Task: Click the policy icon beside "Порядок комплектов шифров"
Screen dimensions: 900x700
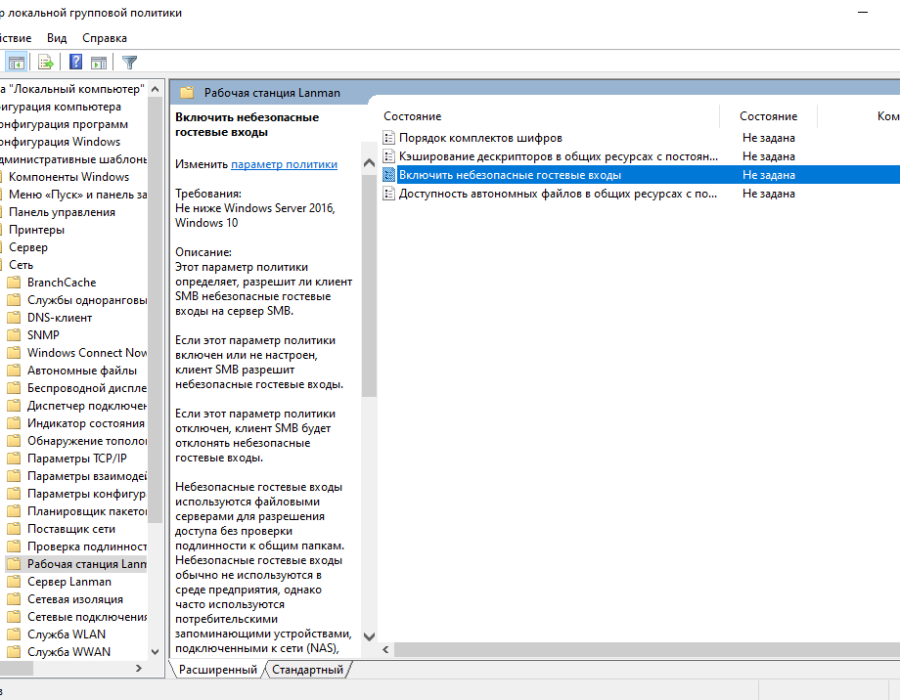Action: click(389, 138)
